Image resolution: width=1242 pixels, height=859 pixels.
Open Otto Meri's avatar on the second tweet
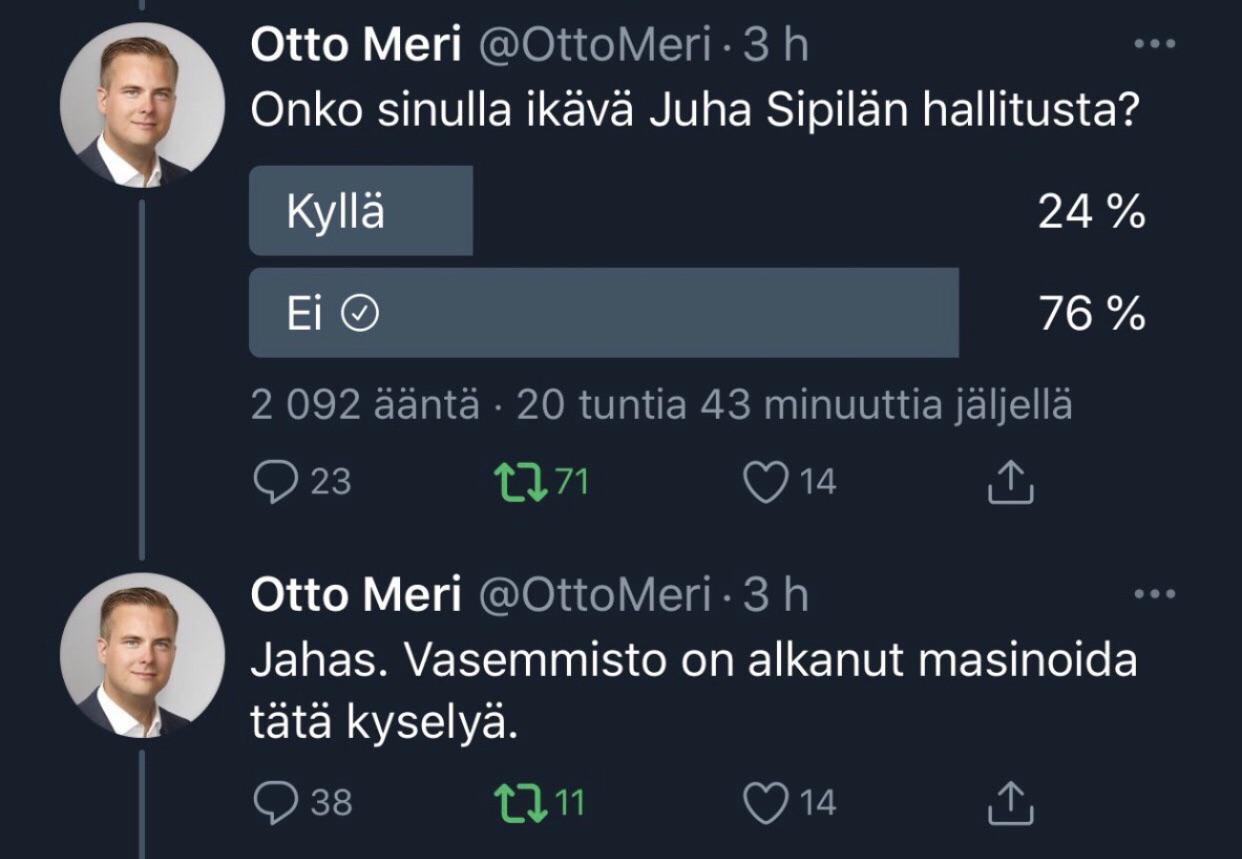[x=142, y=655]
